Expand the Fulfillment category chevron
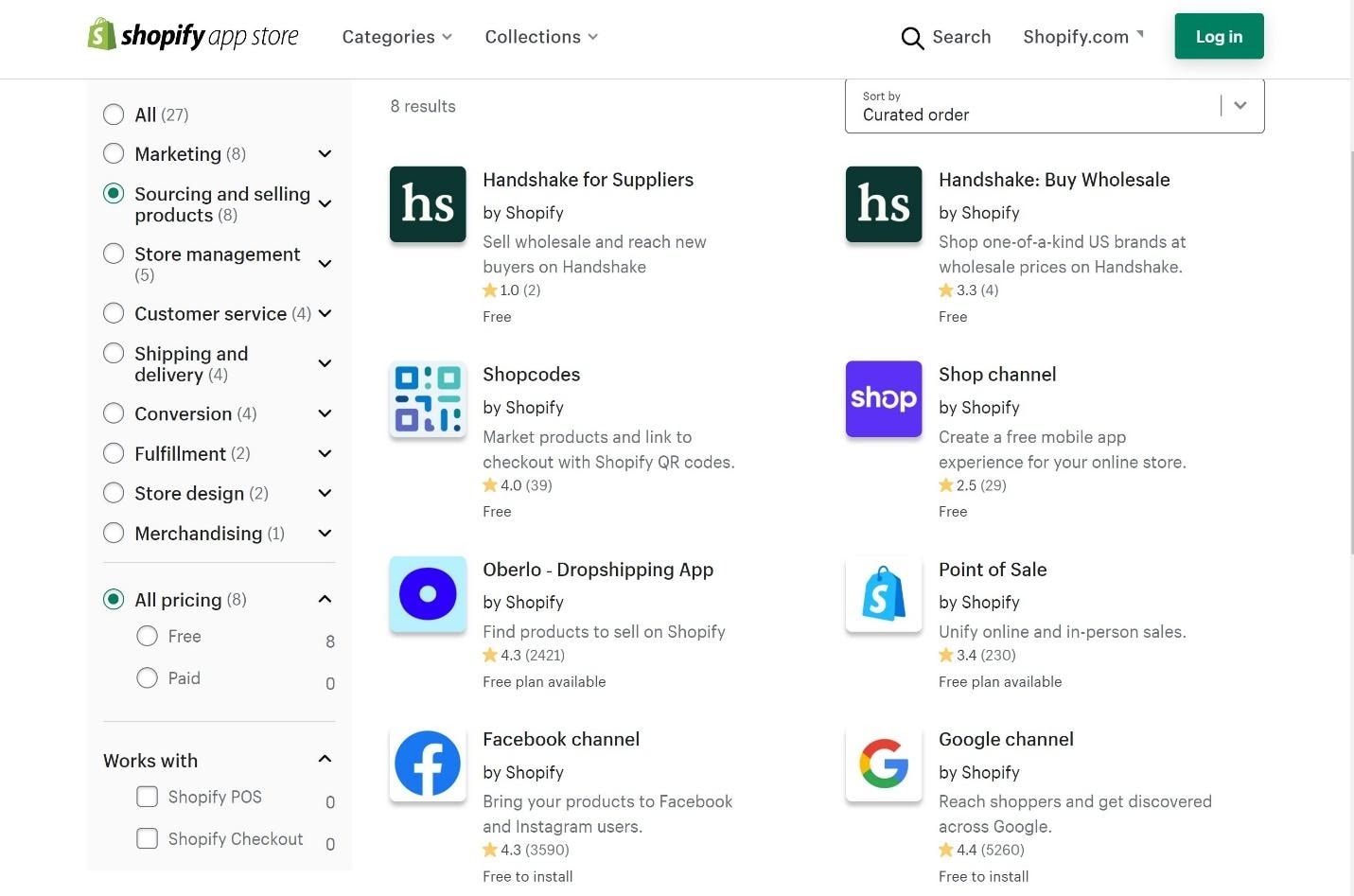This screenshot has height=896, width=1354. tap(325, 453)
